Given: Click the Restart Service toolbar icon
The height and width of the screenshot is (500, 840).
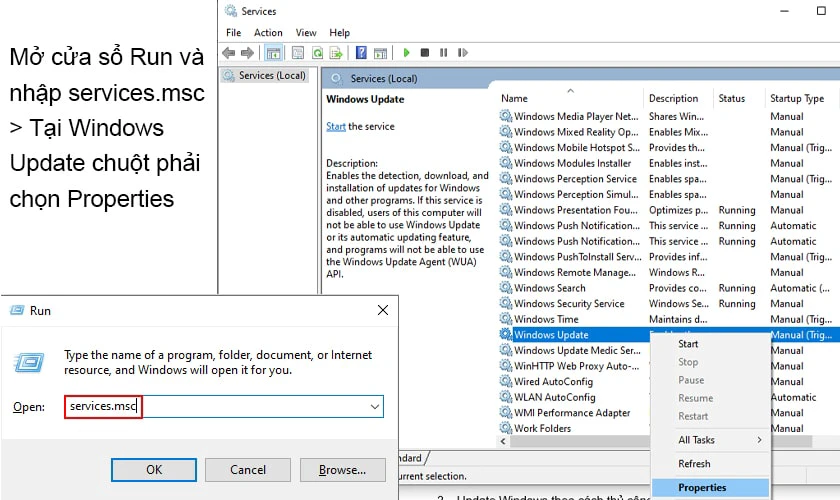Looking at the screenshot, I should [463, 53].
